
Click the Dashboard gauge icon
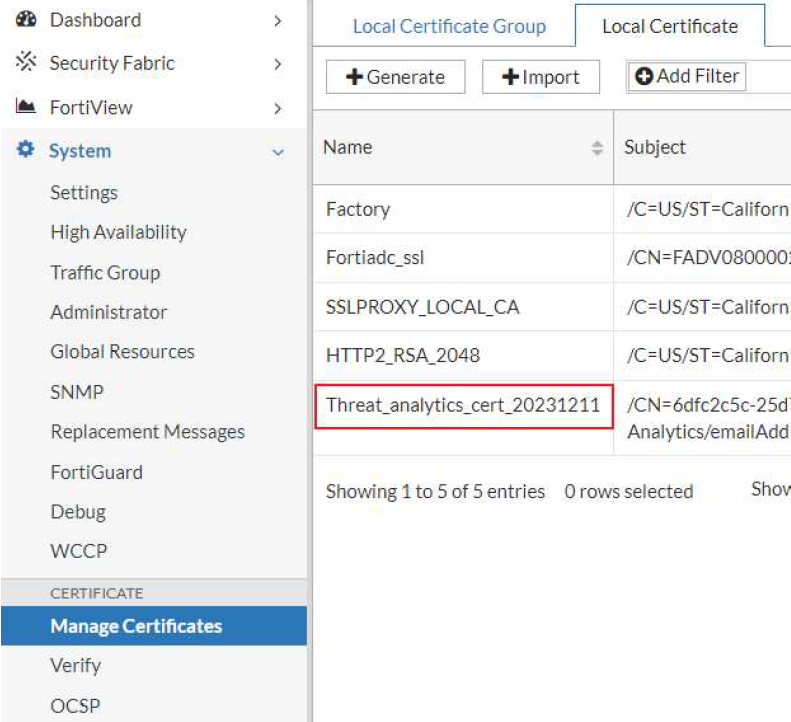[x=27, y=20]
